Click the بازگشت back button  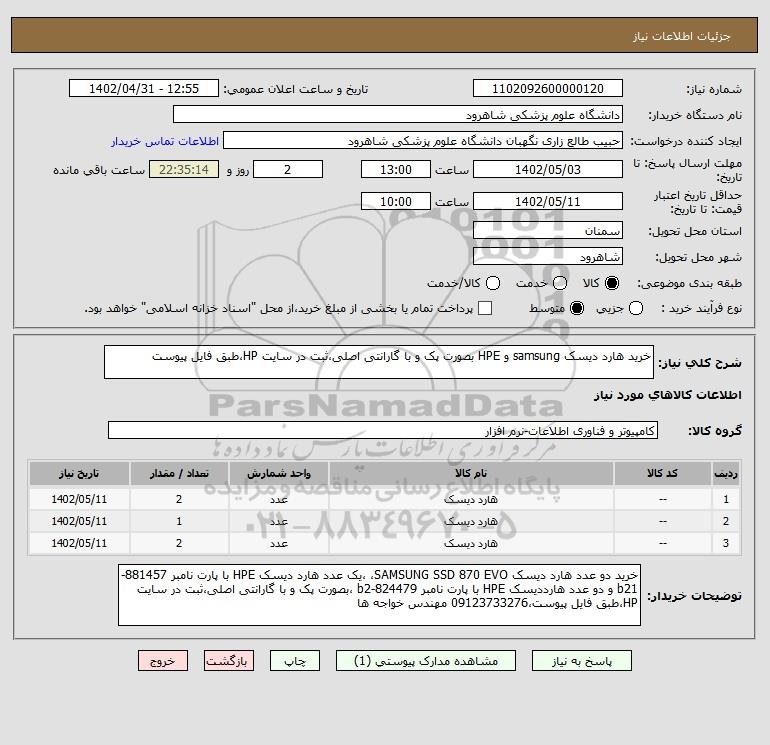pyautogui.click(x=229, y=661)
